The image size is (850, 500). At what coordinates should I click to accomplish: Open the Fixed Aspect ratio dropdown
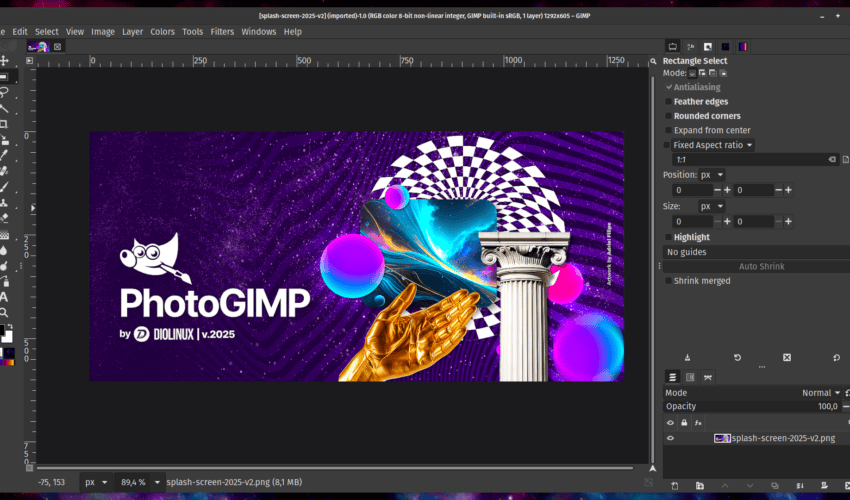coord(712,145)
